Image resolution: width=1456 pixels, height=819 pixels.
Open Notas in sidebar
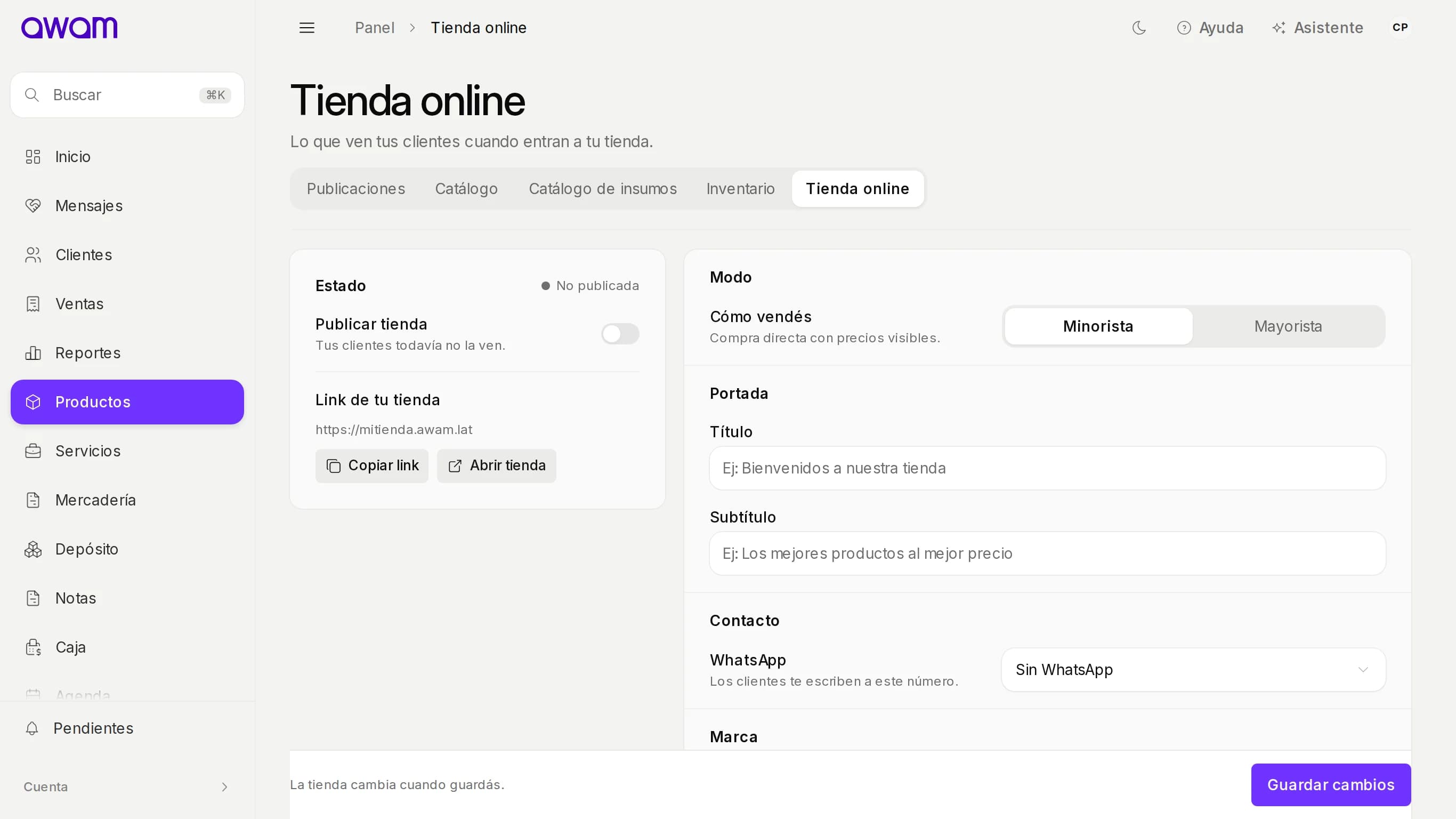tap(127, 598)
